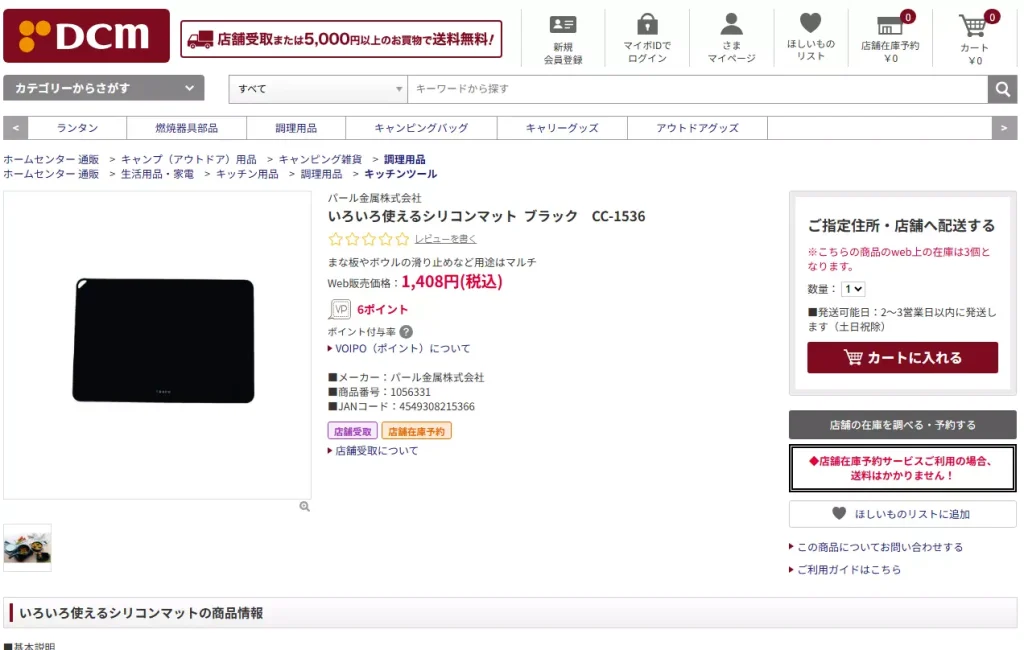Click the カートに入れる button
Image resolution: width=1024 pixels, height=650 pixels.
coord(901,357)
